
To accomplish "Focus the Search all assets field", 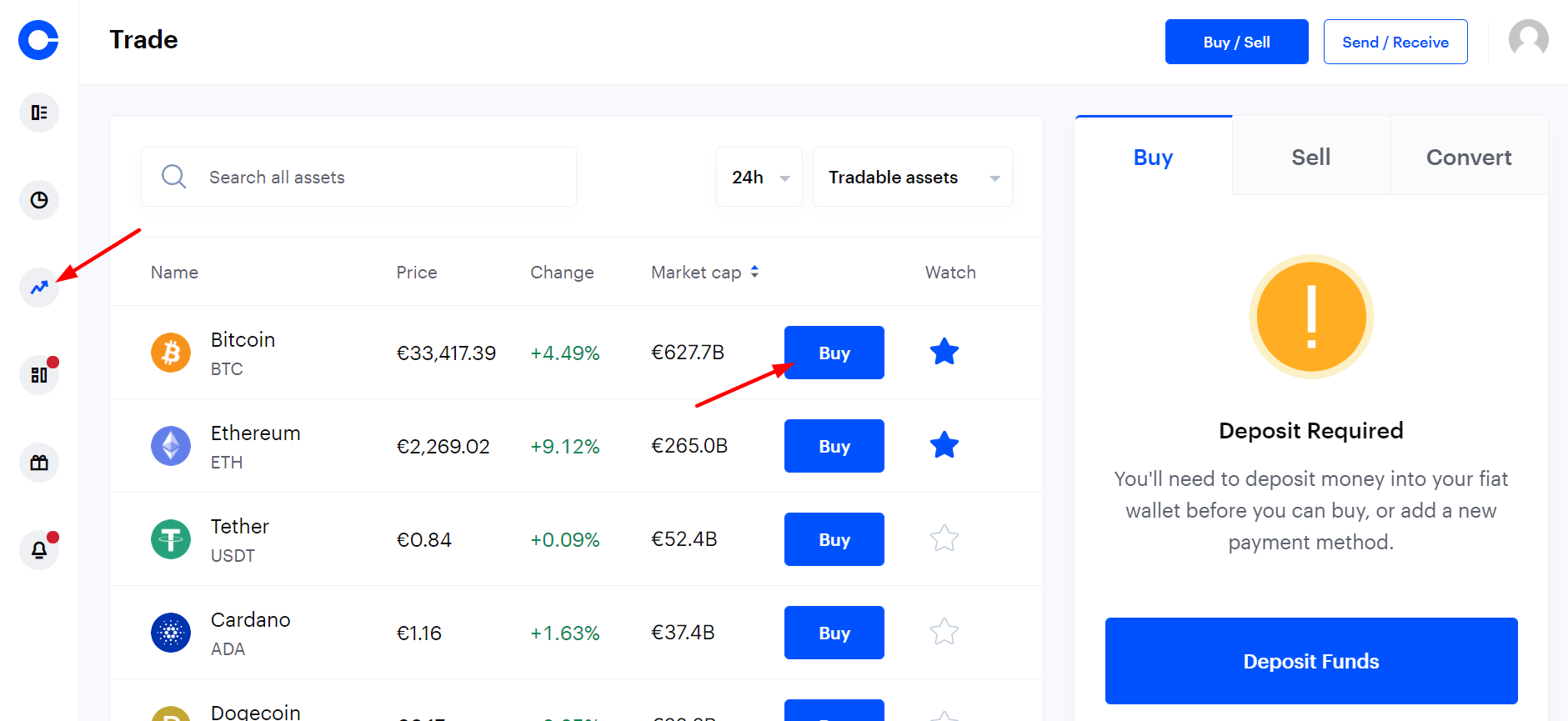I will [358, 177].
